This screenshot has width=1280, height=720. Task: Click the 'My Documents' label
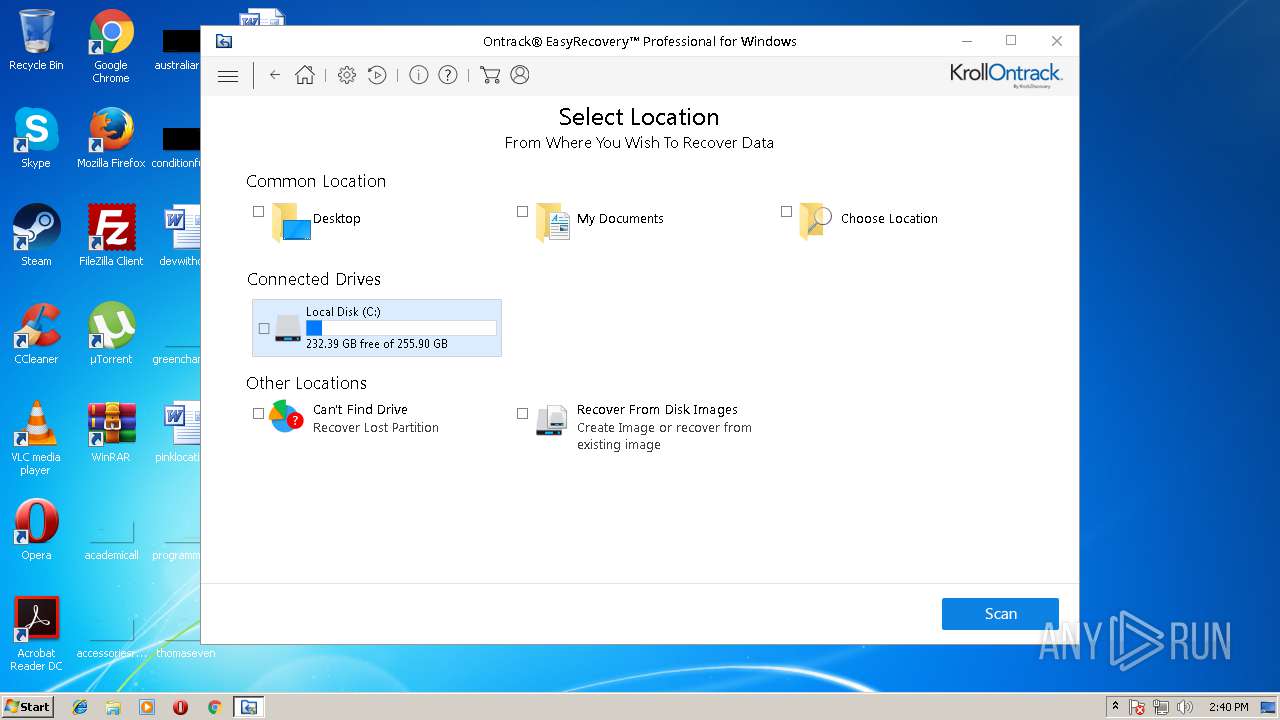(x=620, y=219)
